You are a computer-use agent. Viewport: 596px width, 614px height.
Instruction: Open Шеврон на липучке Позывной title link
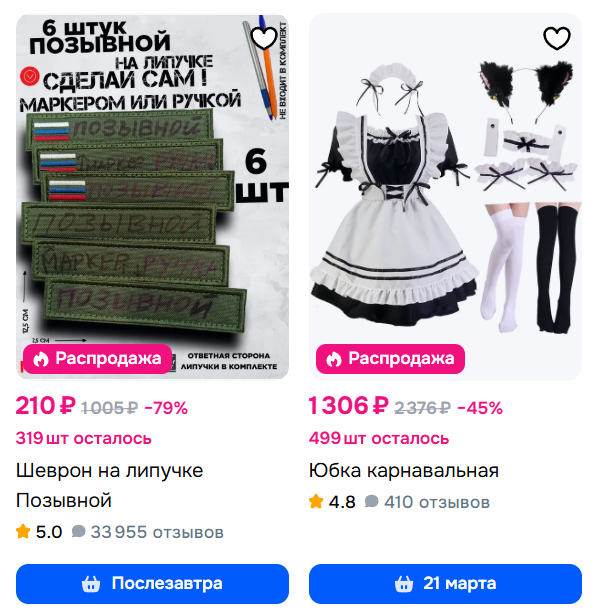coord(109,486)
